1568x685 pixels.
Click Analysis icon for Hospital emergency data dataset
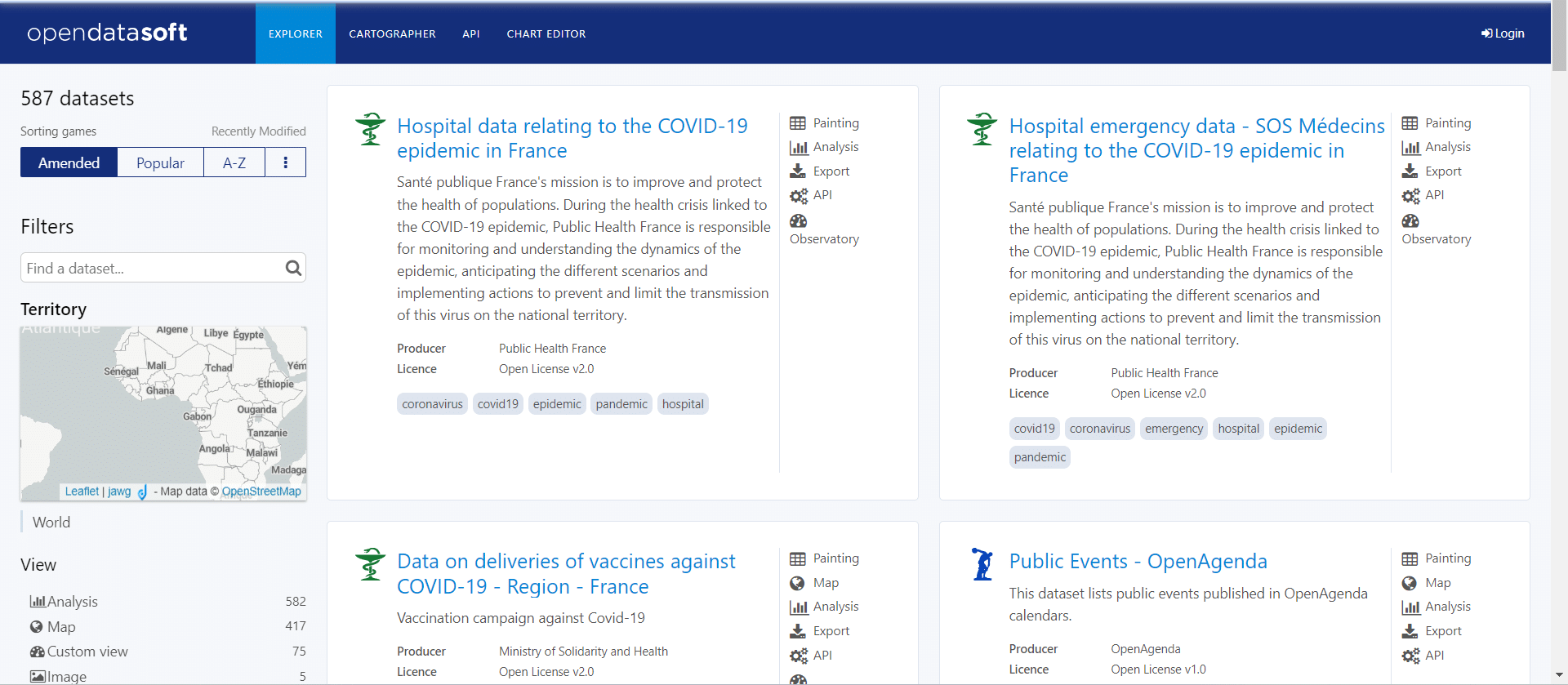(1410, 148)
